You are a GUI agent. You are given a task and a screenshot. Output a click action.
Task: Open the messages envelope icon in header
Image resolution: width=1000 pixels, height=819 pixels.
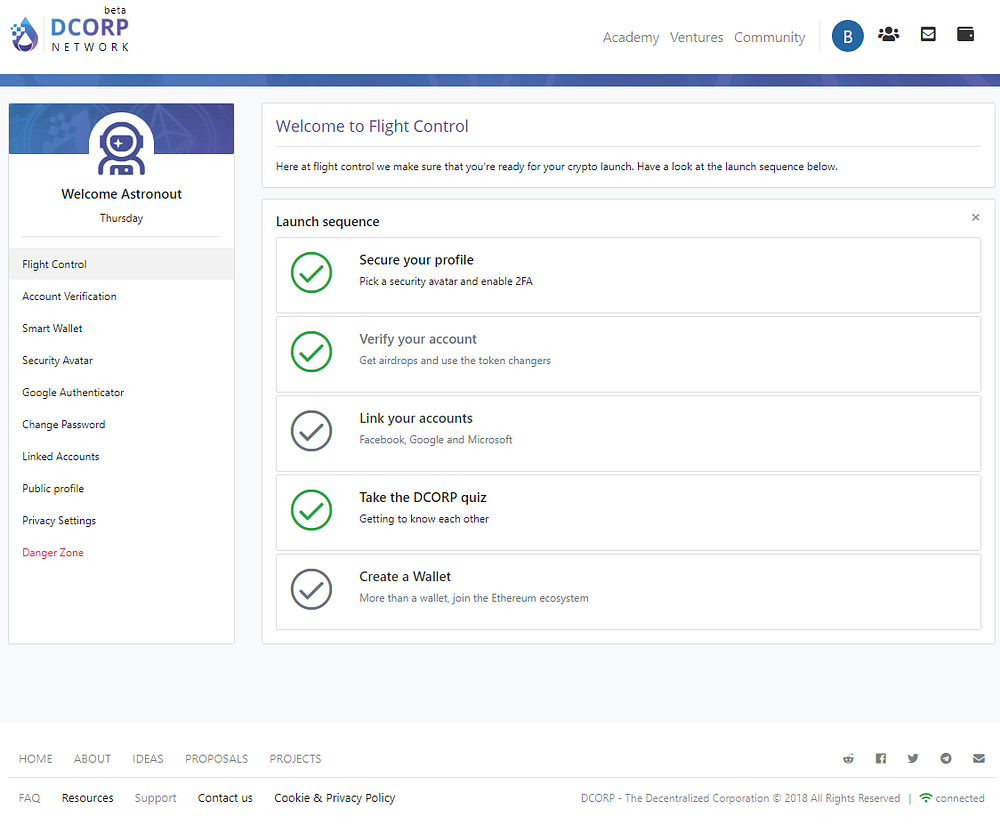[x=928, y=34]
